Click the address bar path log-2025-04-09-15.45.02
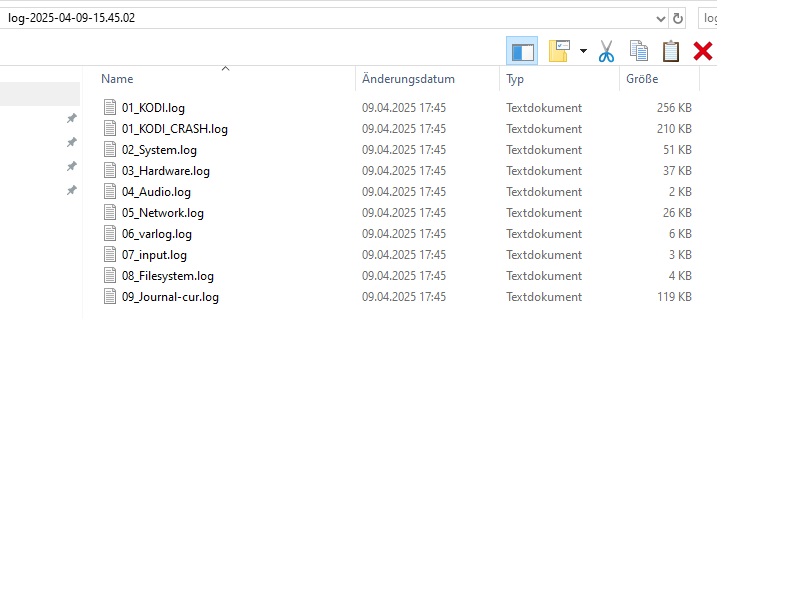 pyautogui.click(x=71, y=18)
